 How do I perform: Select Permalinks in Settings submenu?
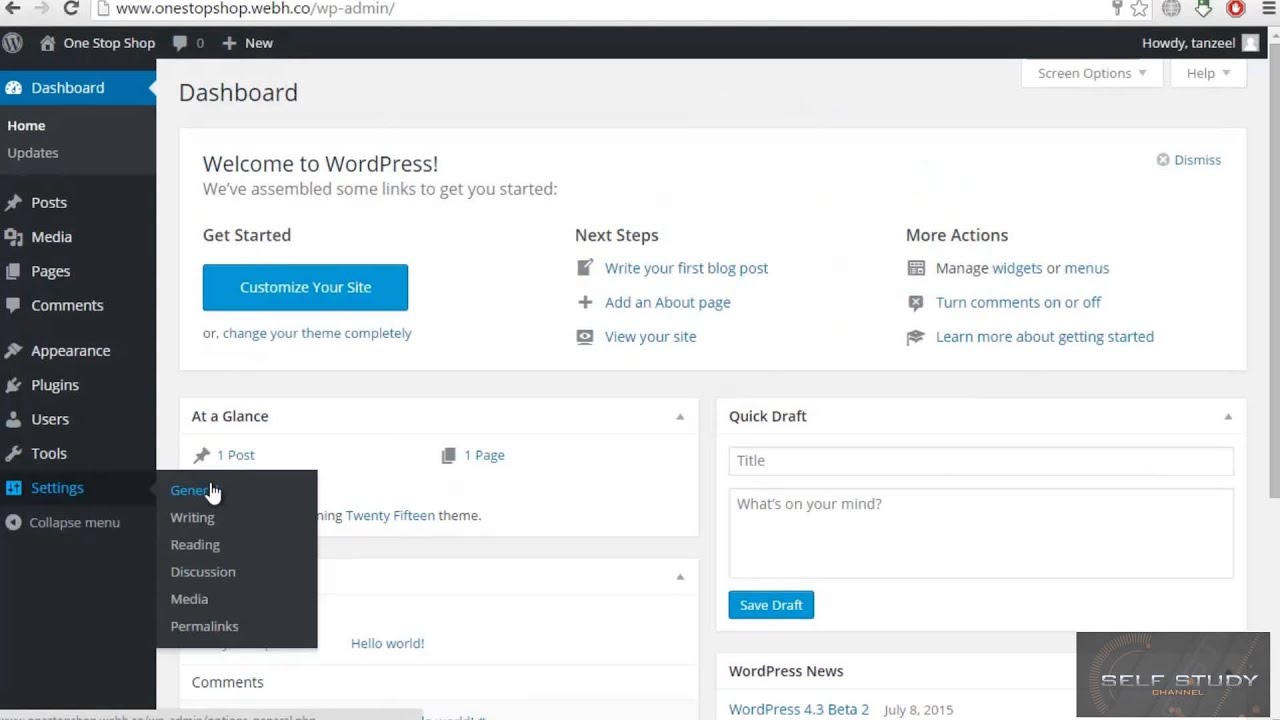click(x=204, y=625)
